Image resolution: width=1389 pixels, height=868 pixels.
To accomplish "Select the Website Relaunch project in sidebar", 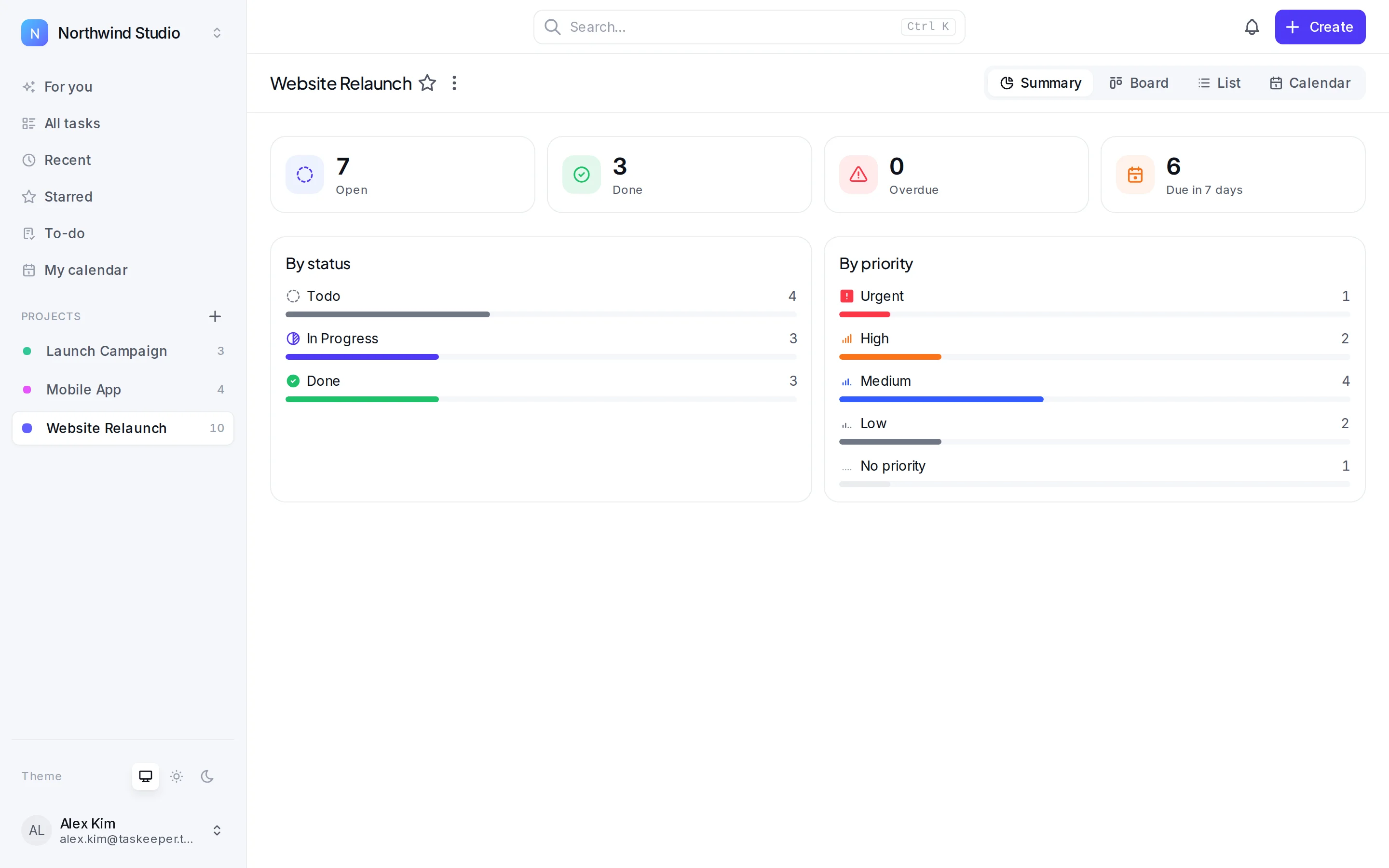I will point(123,428).
